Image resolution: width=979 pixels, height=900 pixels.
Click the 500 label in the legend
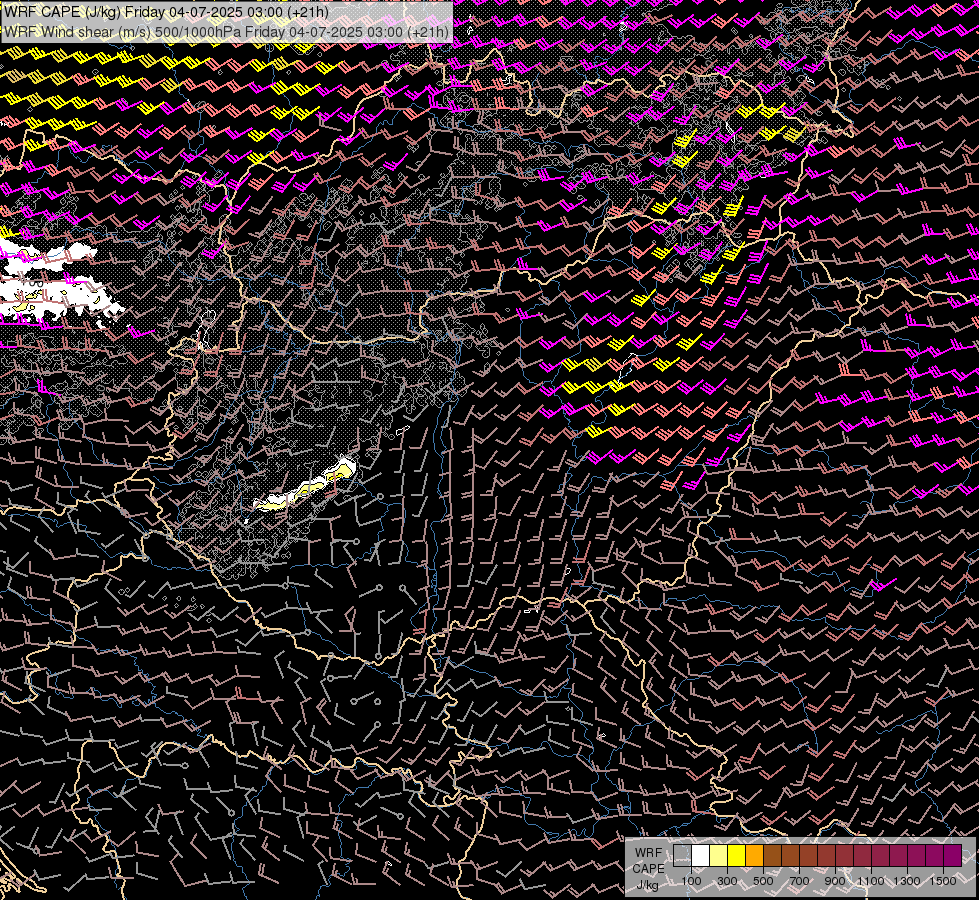pos(763,881)
